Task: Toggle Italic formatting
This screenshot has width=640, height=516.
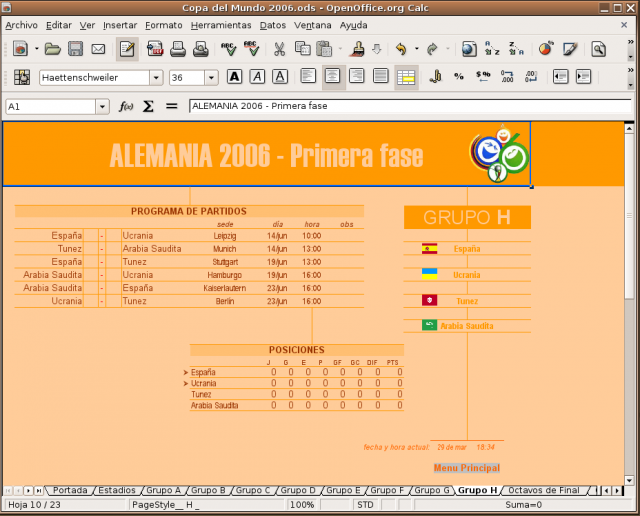Action: point(257,77)
